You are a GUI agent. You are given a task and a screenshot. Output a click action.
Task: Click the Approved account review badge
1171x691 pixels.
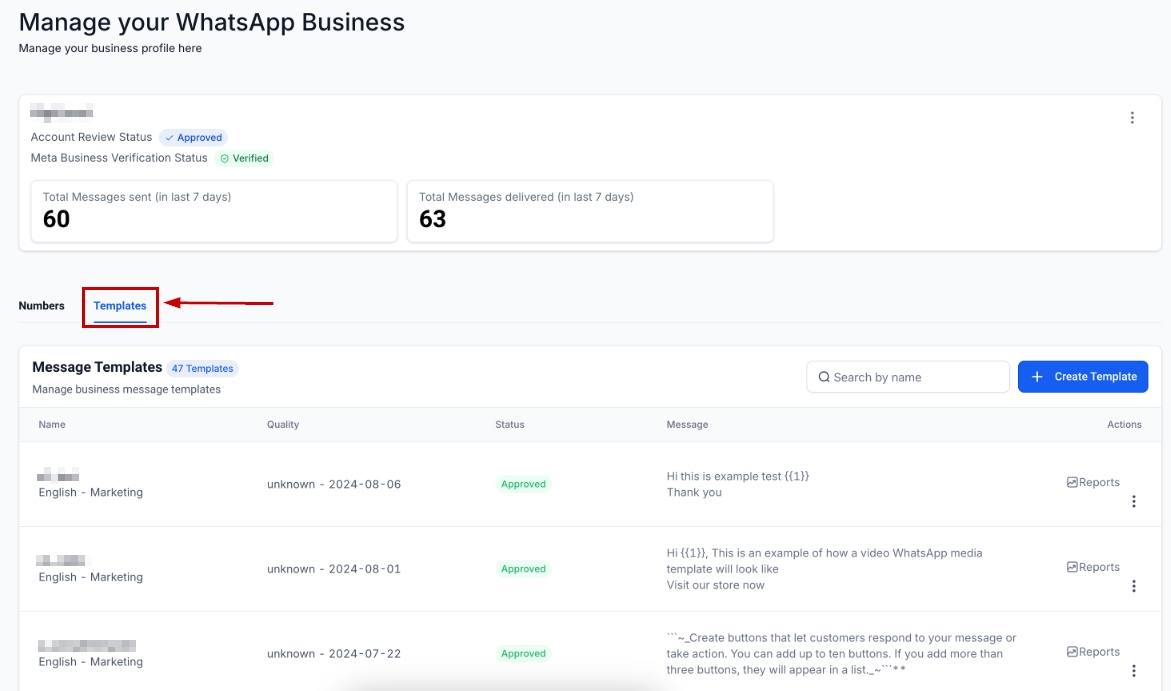coord(194,138)
